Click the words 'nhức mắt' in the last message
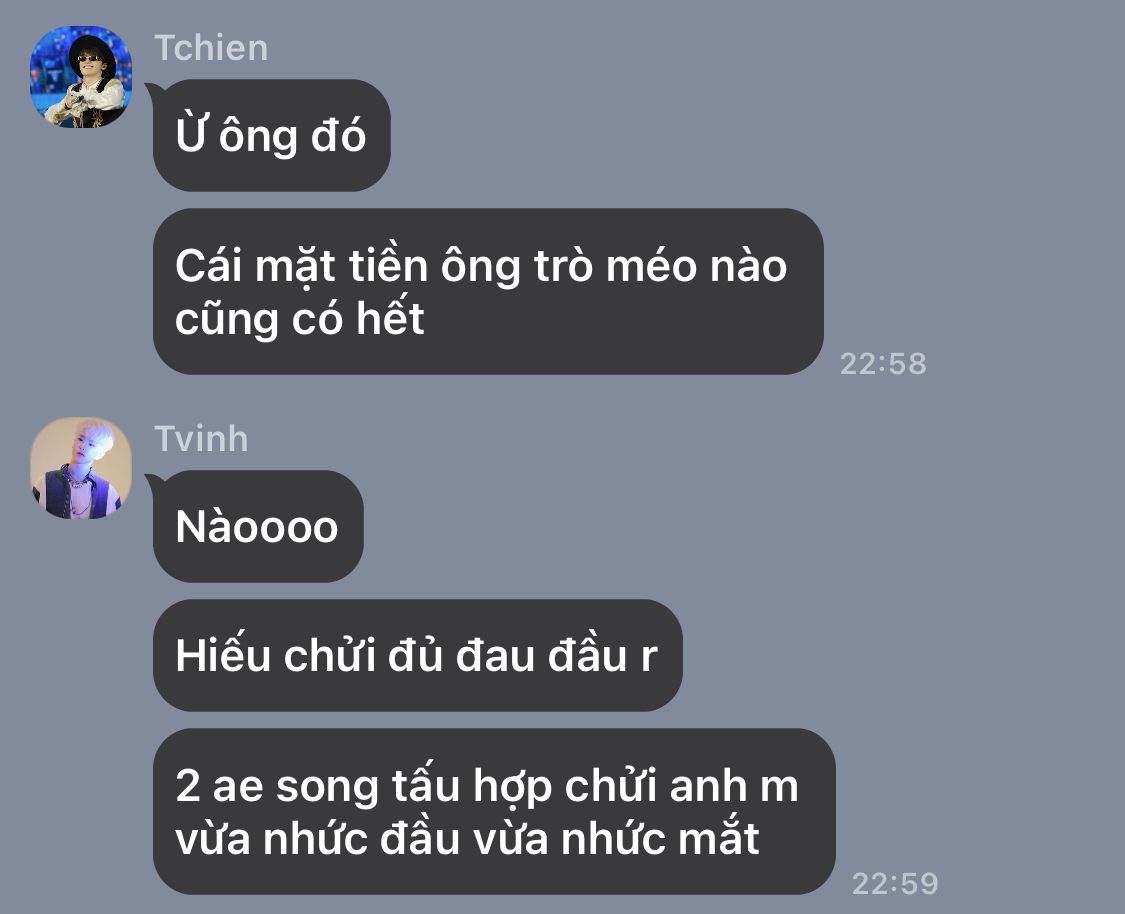The image size is (1125, 914). click(659, 838)
